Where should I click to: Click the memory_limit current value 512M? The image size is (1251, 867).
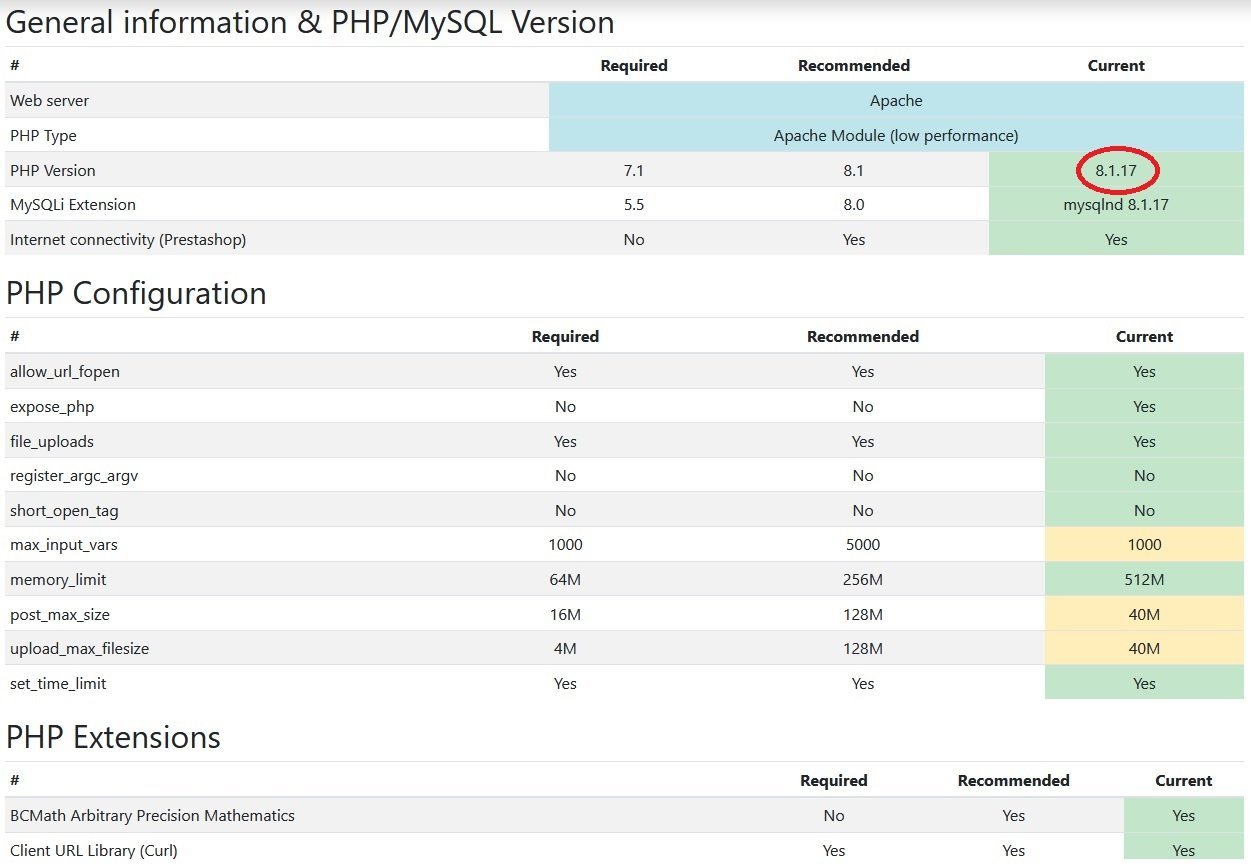point(1144,580)
